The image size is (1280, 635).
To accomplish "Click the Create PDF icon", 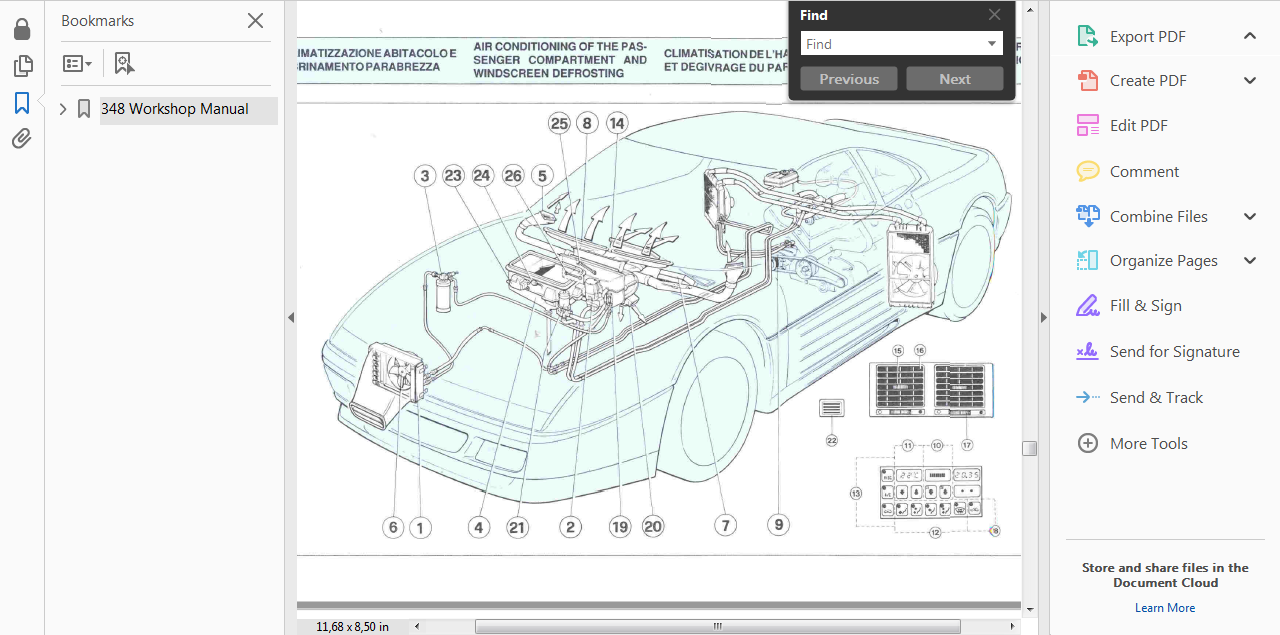I will (1087, 81).
